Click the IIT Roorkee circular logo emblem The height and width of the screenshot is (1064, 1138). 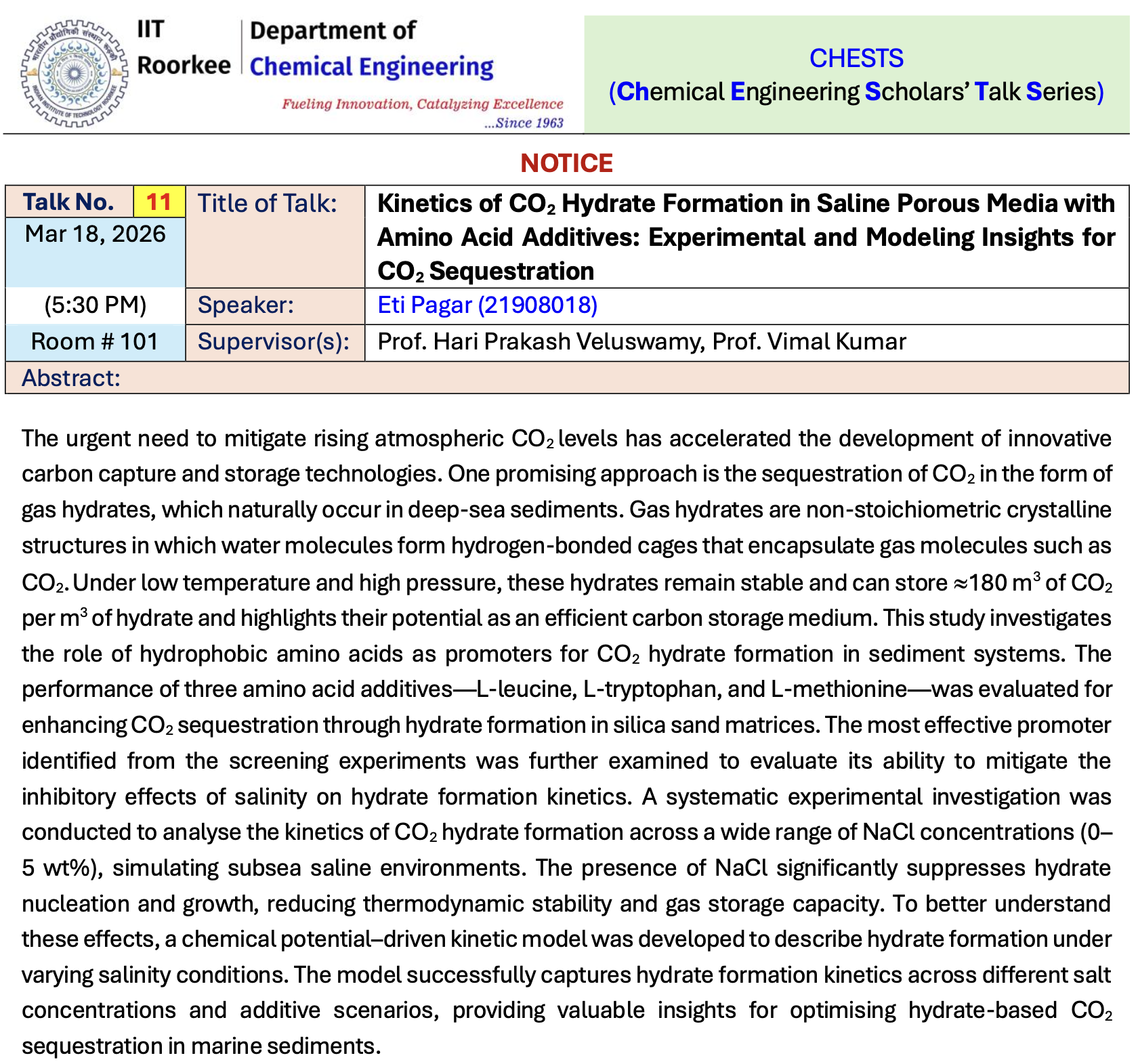click(x=74, y=73)
